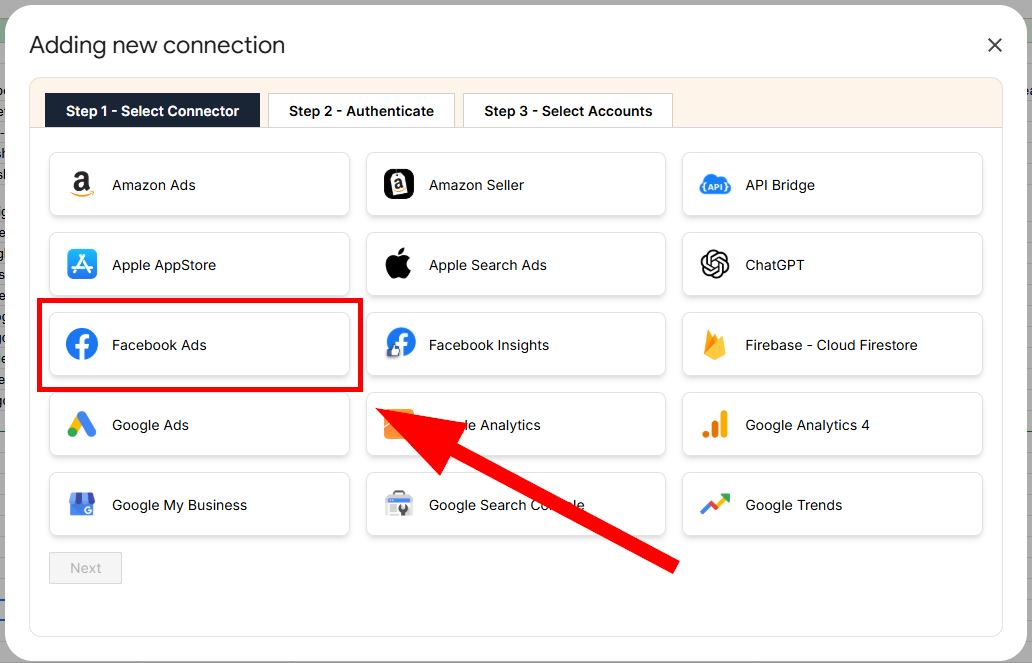This screenshot has height=663, width=1032.
Task: Click the Google Ads triangle logo
Action: tap(82, 425)
